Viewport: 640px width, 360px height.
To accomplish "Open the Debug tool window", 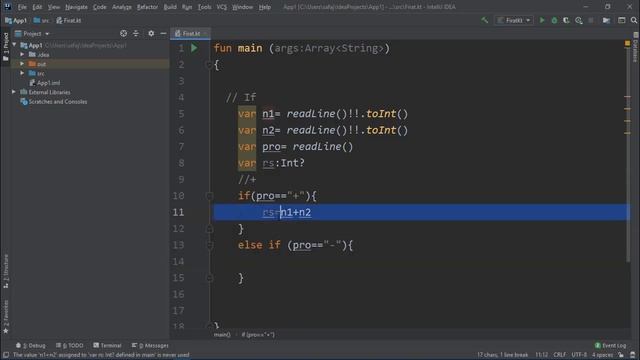I will tap(31, 345).
